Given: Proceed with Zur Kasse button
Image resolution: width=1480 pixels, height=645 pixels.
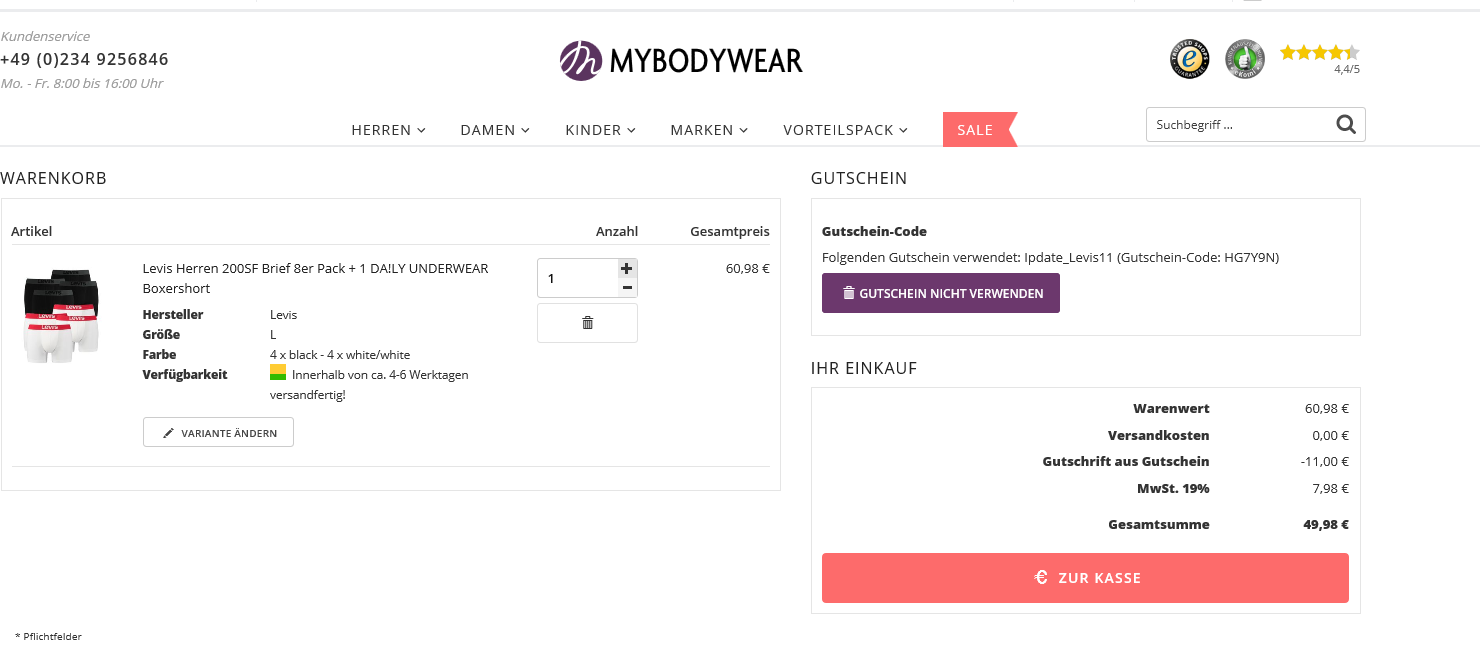Looking at the screenshot, I should point(1085,578).
